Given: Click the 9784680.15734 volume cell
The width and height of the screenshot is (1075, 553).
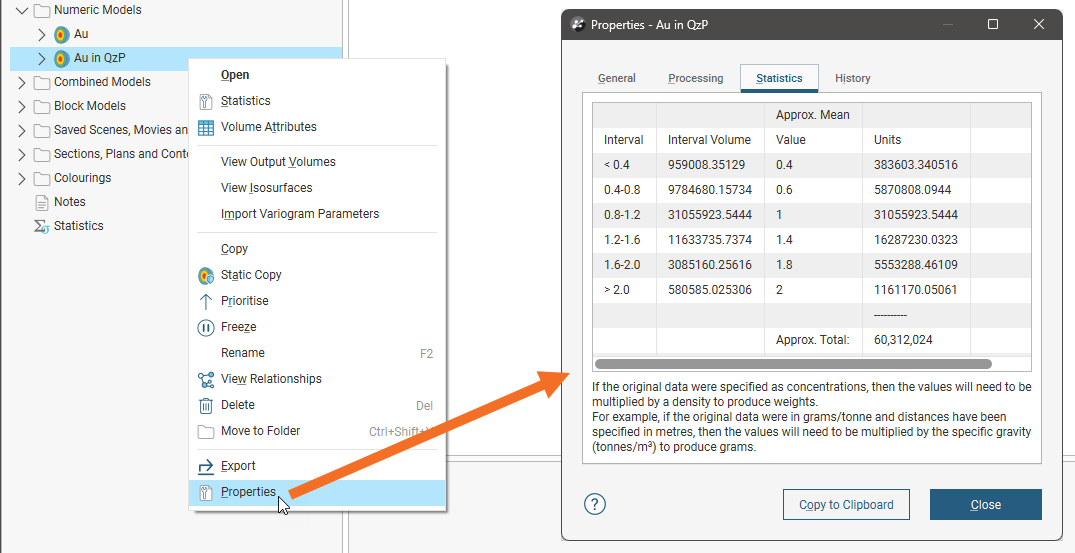Looking at the screenshot, I should (x=710, y=190).
